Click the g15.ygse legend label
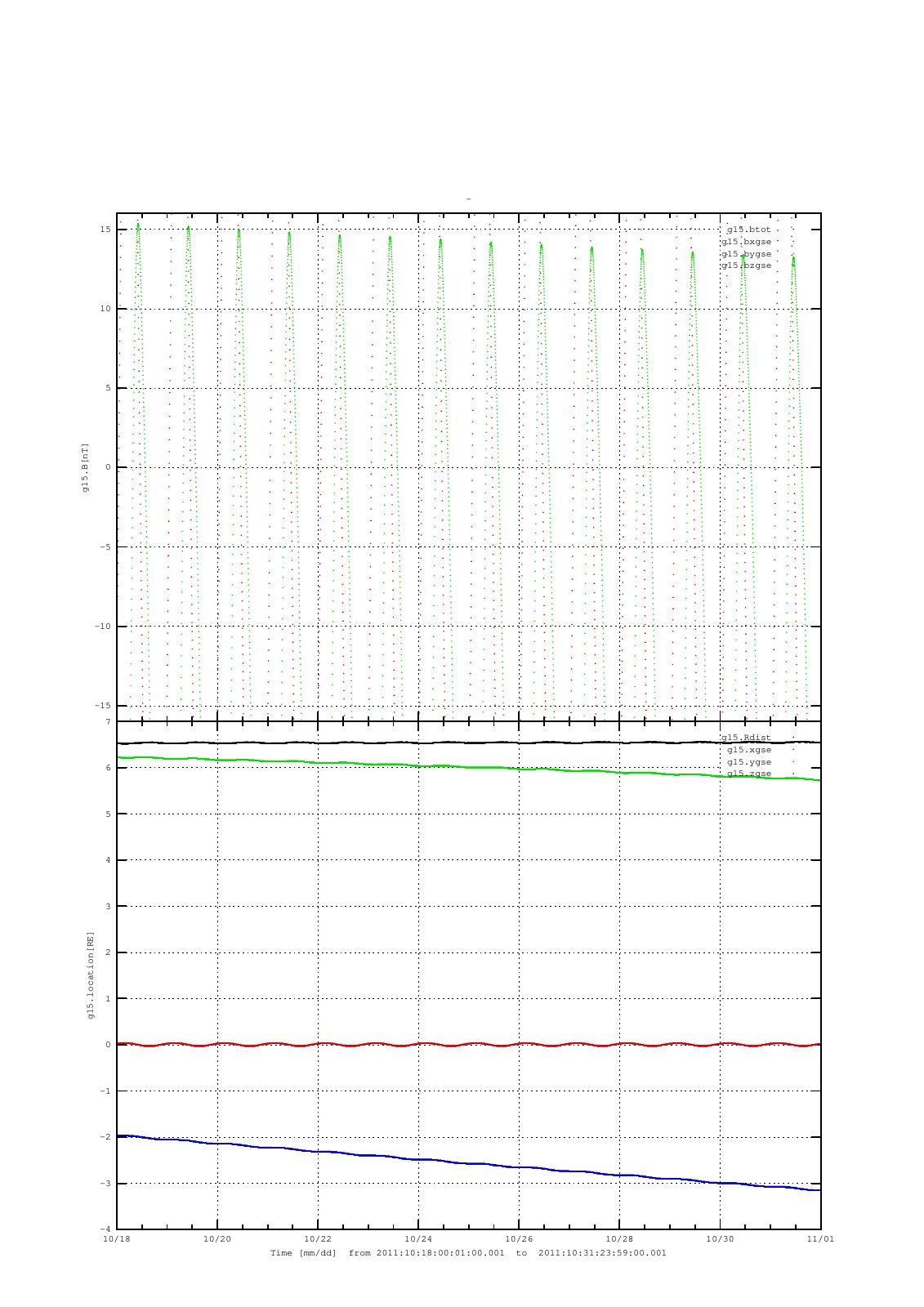 click(x=749, y=762)
